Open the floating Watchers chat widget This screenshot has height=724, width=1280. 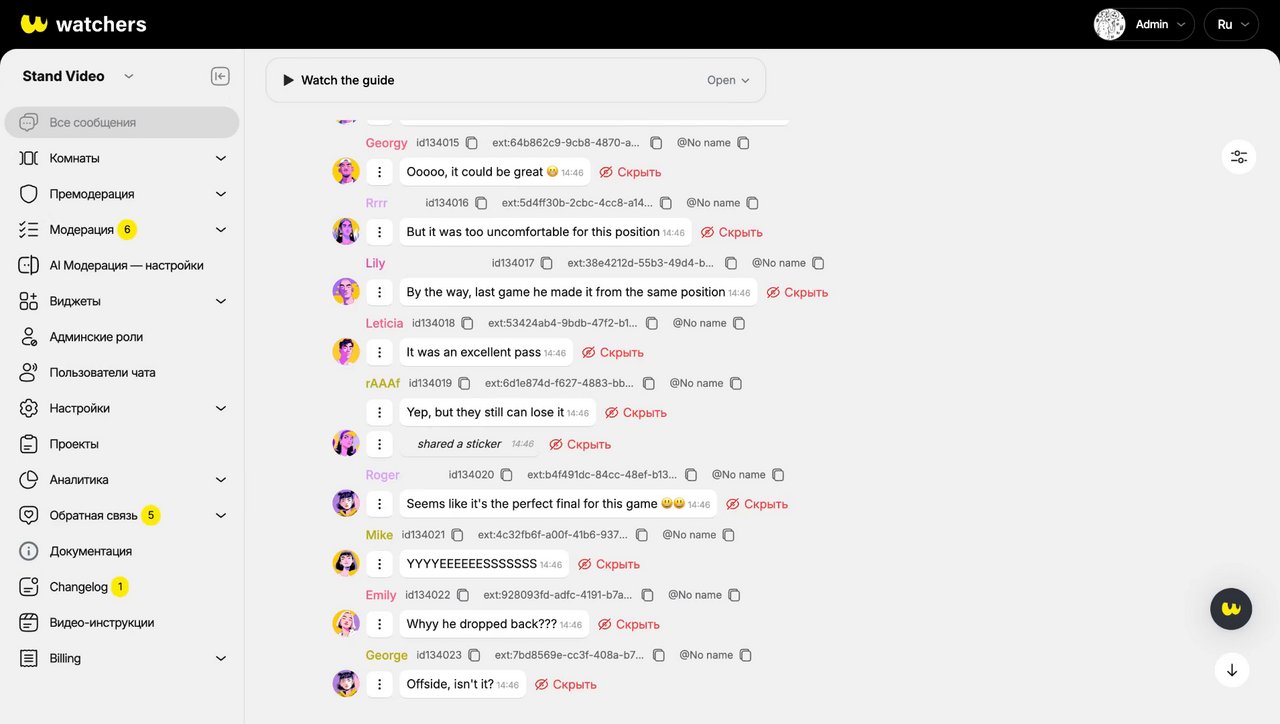coord(1231,608)
